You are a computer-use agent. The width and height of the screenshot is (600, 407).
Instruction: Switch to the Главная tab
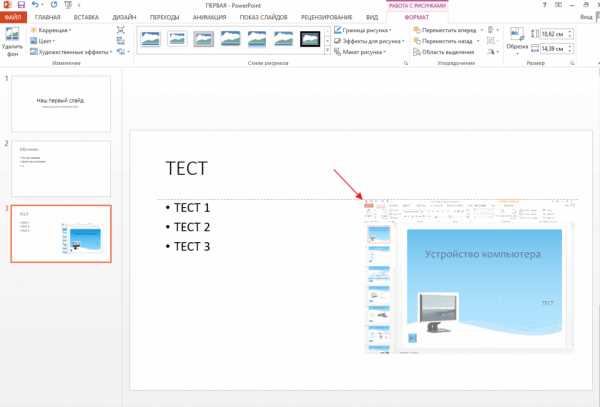[x=48, y=17]
